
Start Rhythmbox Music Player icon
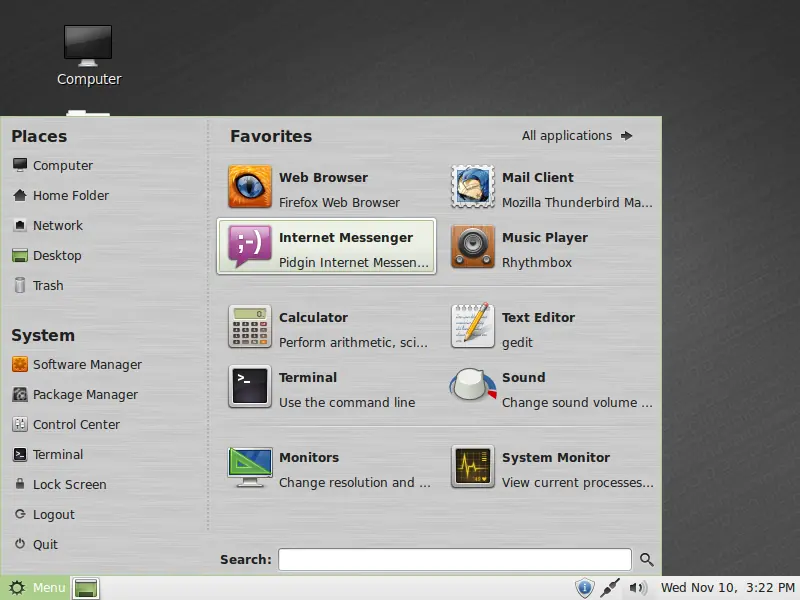[x=473, y=247]
